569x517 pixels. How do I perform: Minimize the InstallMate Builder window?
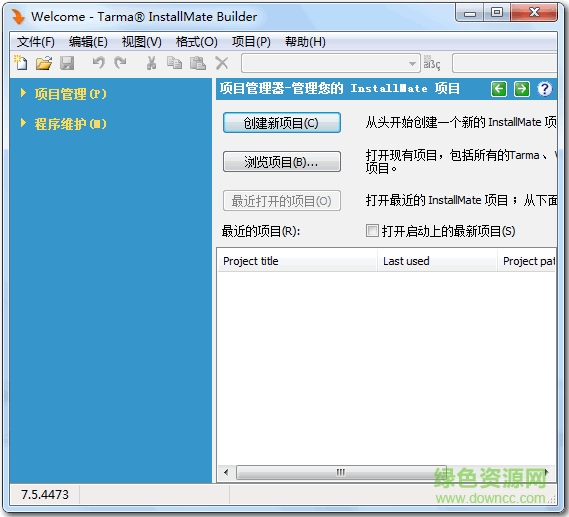pyautogui.click(x=470, y=13)
